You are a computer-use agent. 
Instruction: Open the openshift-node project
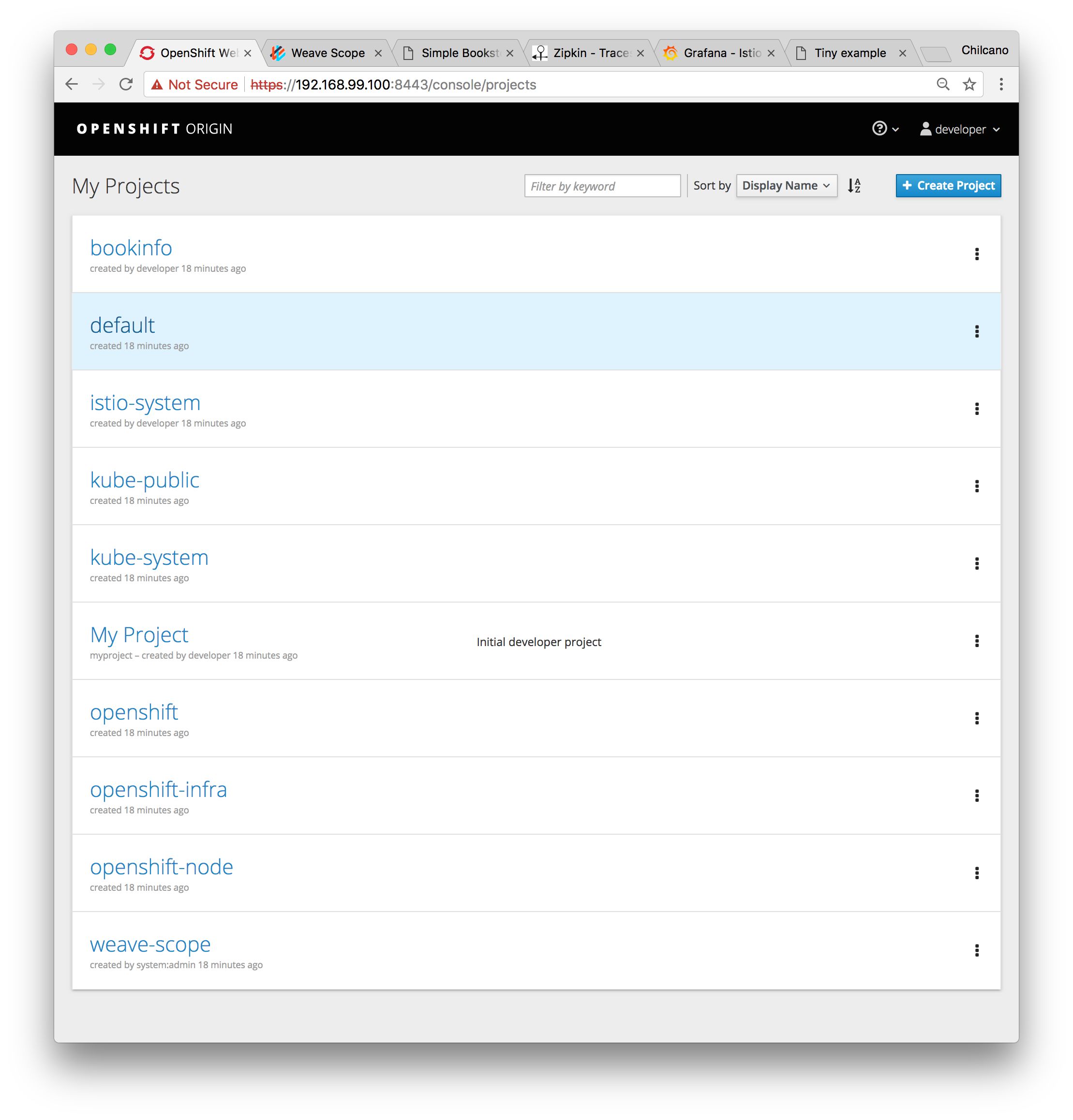pyautogui.click(x=162, y=867)
